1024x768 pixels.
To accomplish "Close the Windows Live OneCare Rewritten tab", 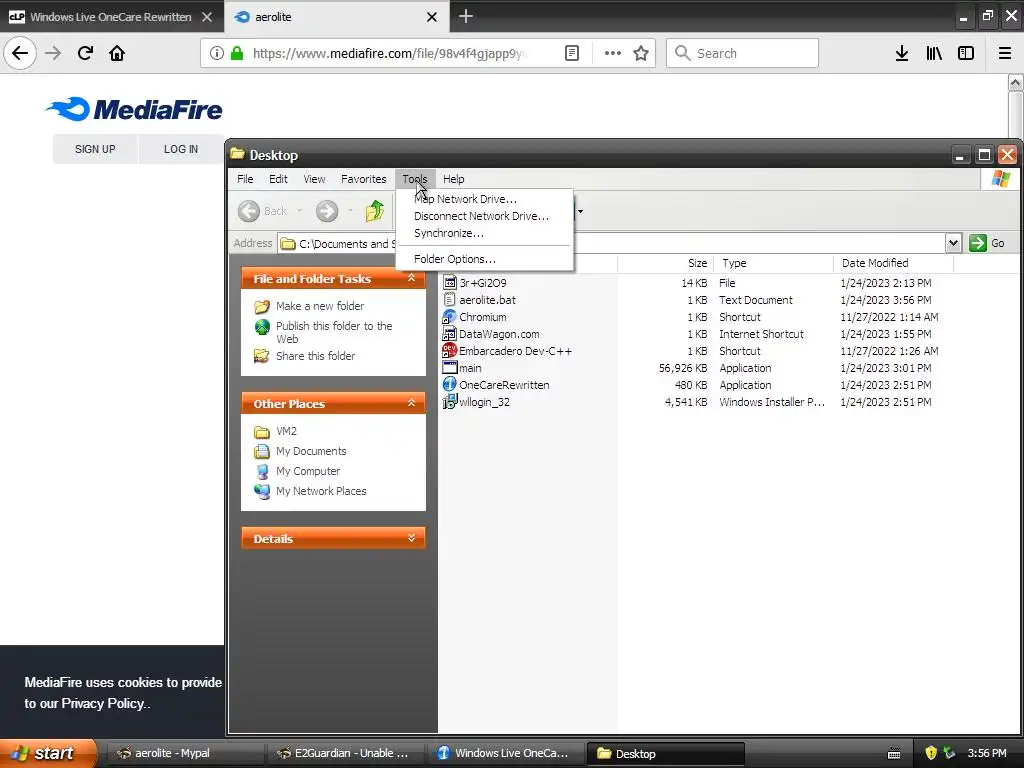I will (207, 17).
